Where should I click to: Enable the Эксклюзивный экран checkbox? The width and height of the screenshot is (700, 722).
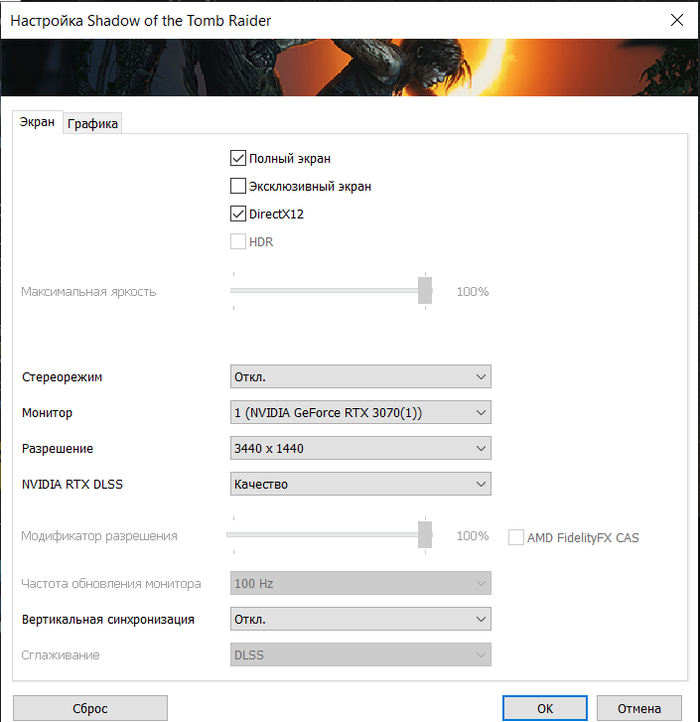(x=238, y=186)
